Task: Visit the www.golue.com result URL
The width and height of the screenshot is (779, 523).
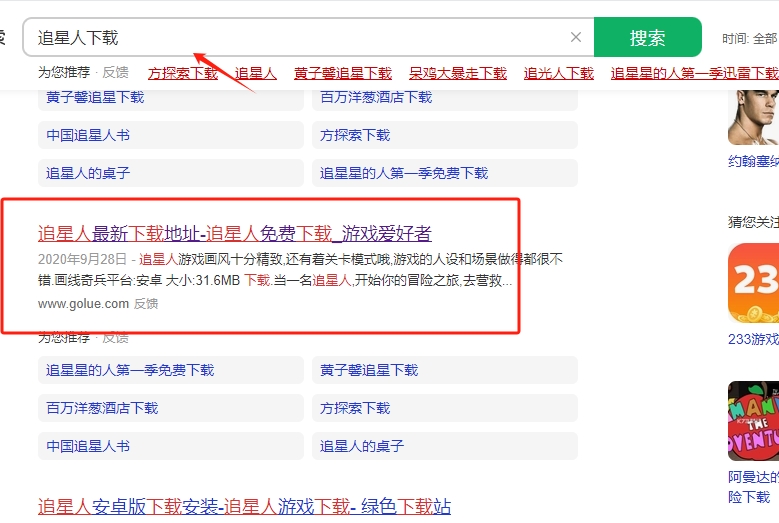Action: point(83,304)
